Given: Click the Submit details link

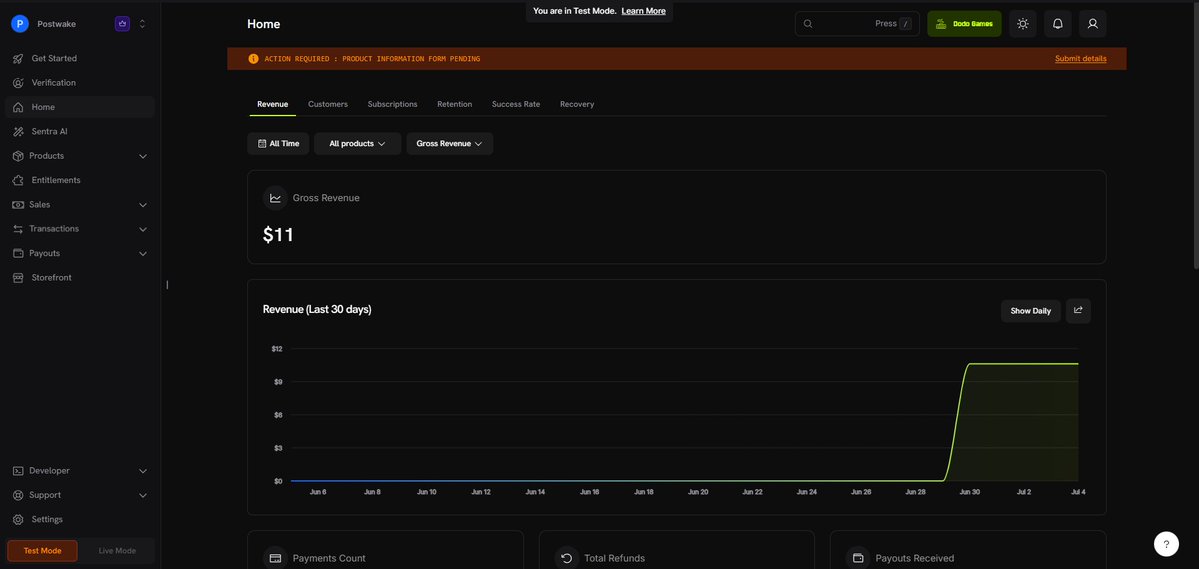Looking at the screenshot, I should (x=1080, y=59).
